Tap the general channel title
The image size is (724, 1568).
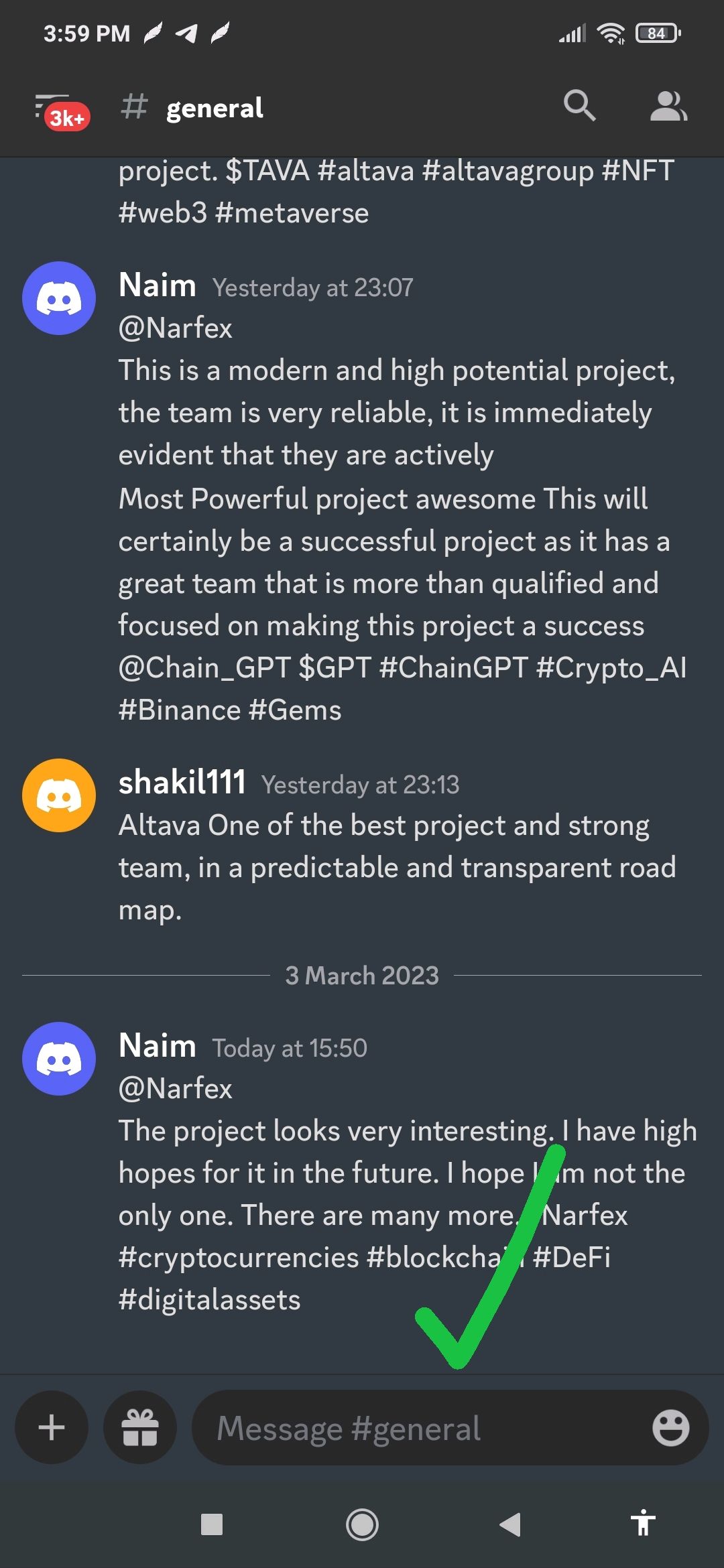pos(215,108)
